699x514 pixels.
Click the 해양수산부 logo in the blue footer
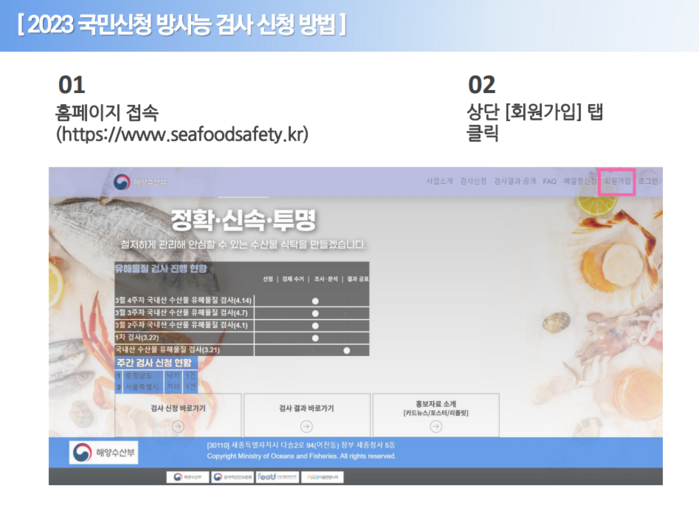pos(103,452)
